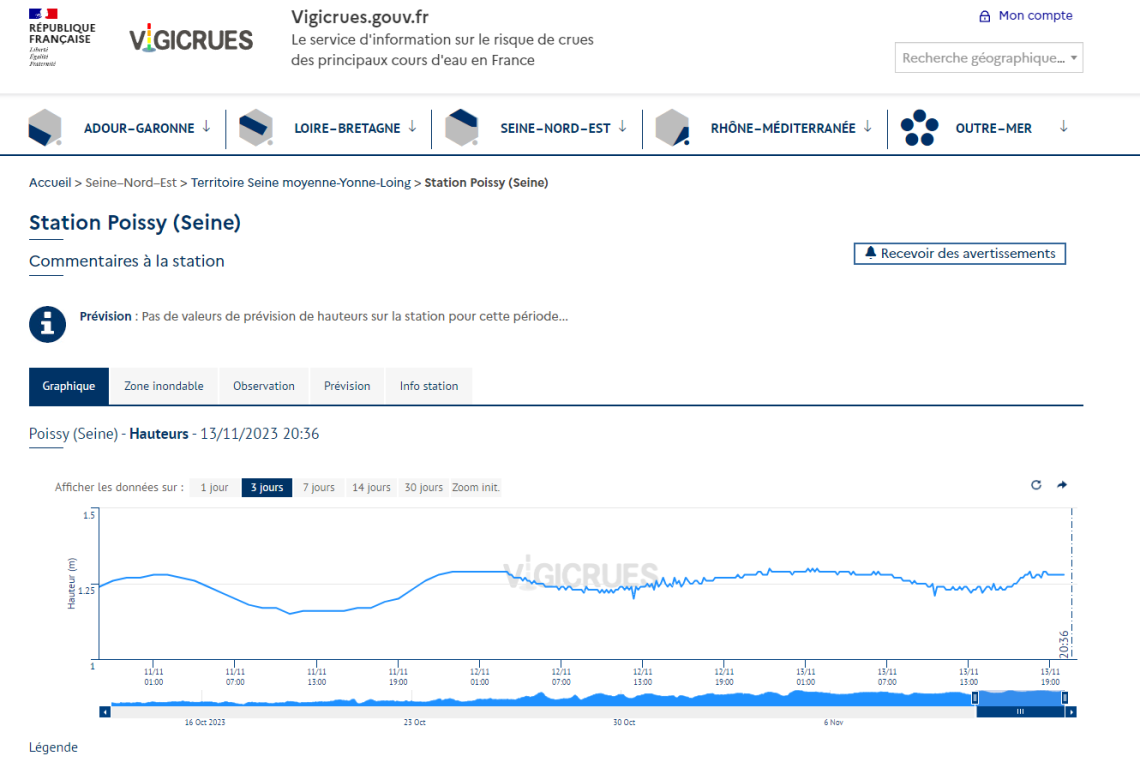
Task: Switch to the Observation tab
Action: [x=264, y=386]
